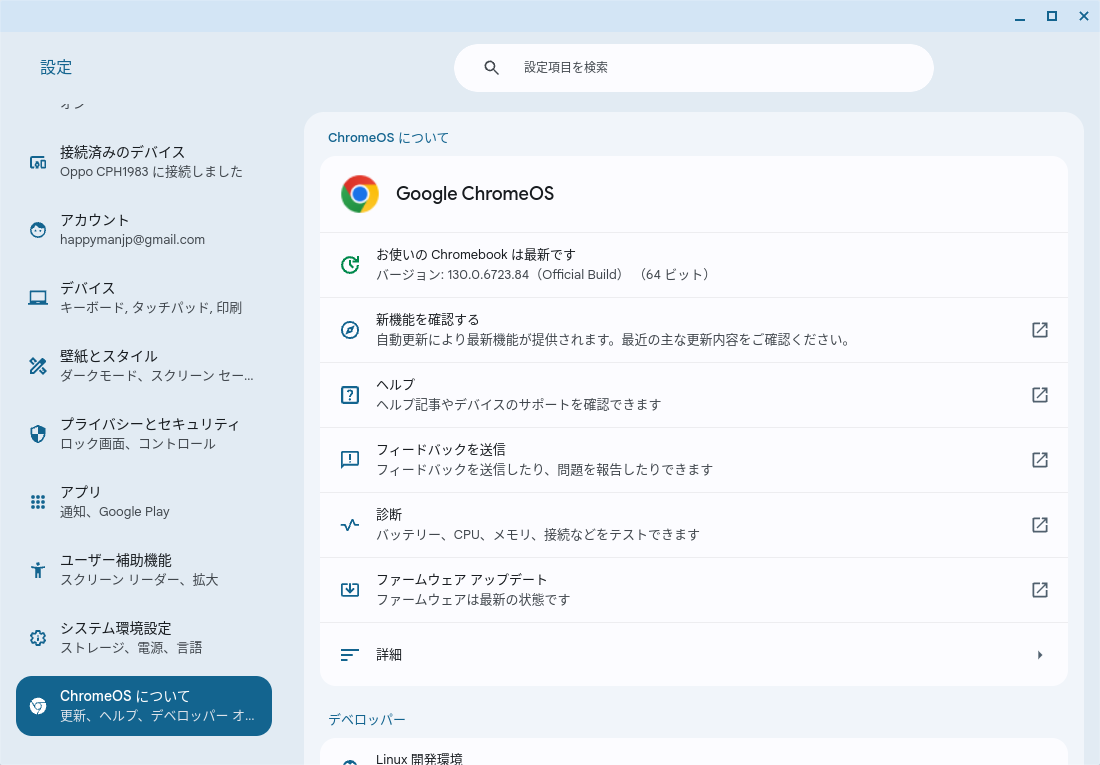This screenshot has width=1100, height=765.
Task: Click the green update status icon
Action: pyautogui.click(x=349, y=265)
